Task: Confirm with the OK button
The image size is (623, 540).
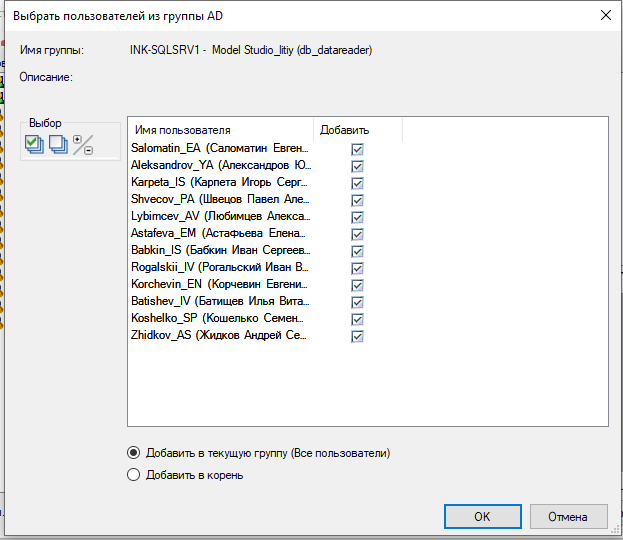Action: tap(482, 516)
